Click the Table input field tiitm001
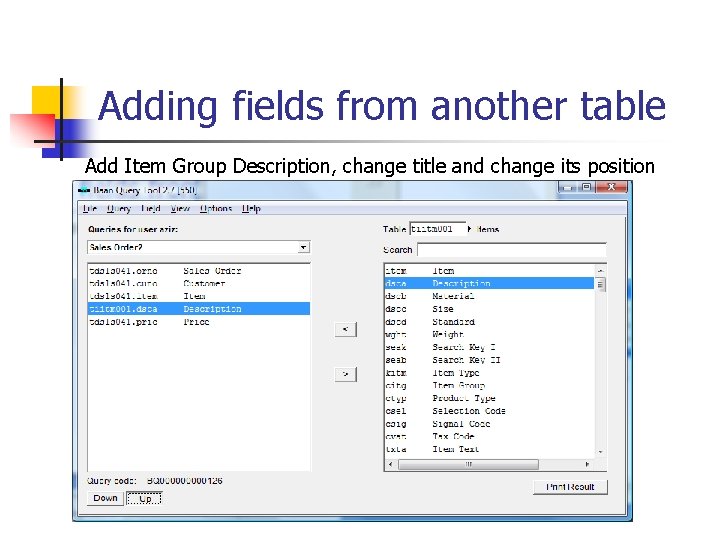720x540 pixels. [x=437, y=229]
